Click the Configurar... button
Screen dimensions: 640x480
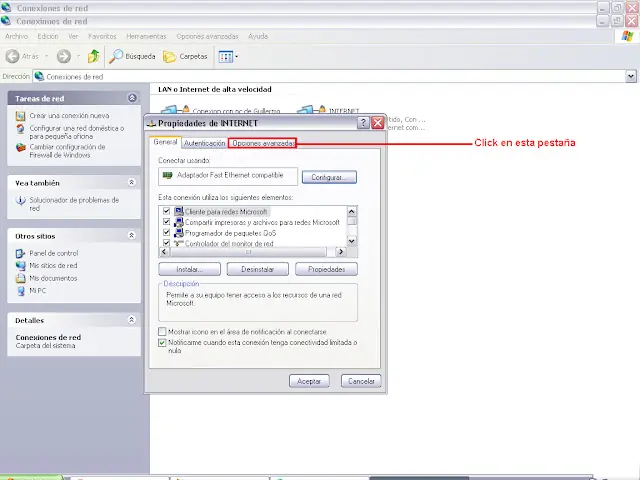[x=329, y=177]
